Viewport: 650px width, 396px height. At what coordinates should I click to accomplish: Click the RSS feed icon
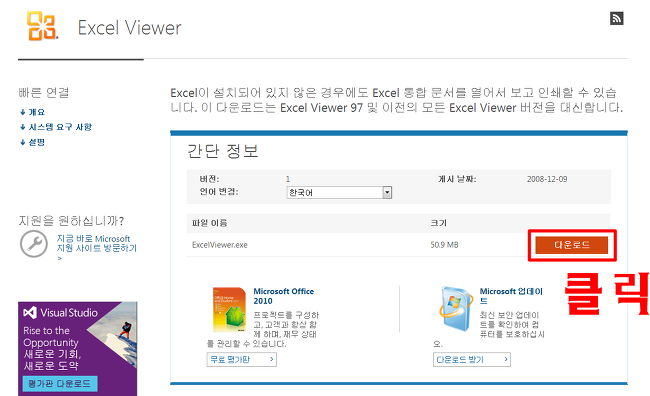pyautogui.click(x=617, y=18)
